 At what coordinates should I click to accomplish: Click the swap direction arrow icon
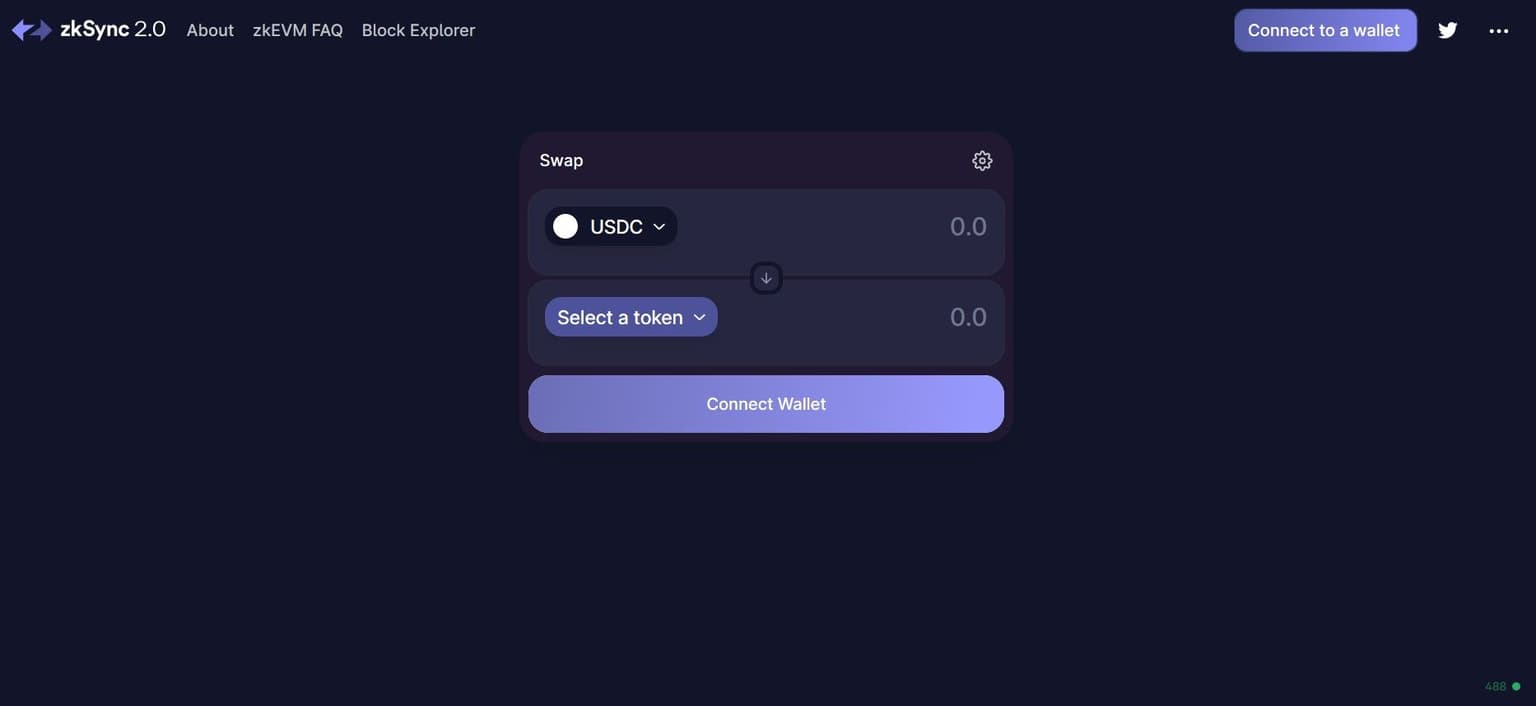coord(766,278)
